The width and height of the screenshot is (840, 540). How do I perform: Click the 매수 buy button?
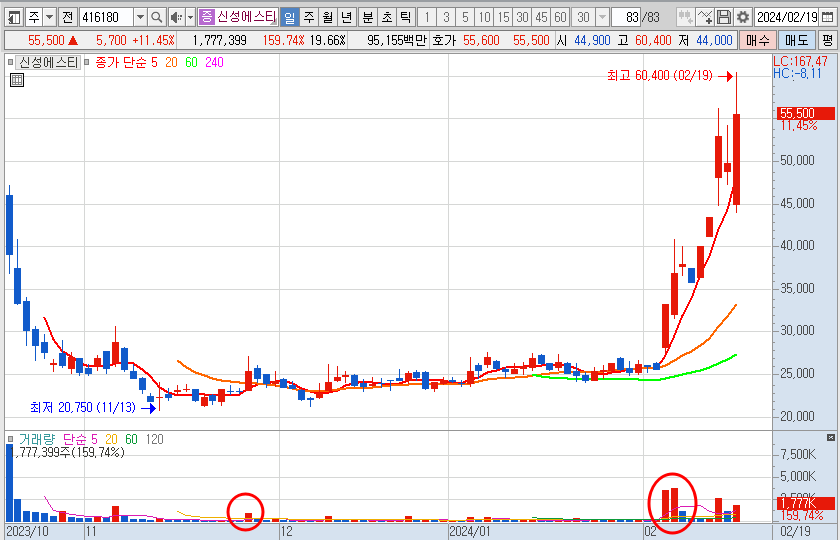[x=758, y=40]
